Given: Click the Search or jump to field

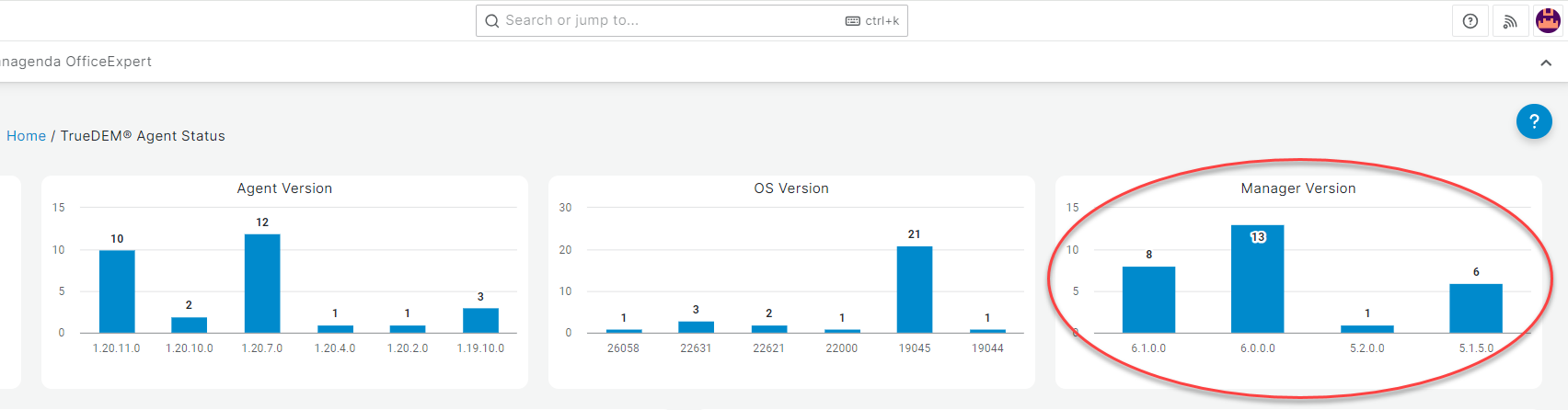Looking at the screenshot, I should click(x=663, y=21).
